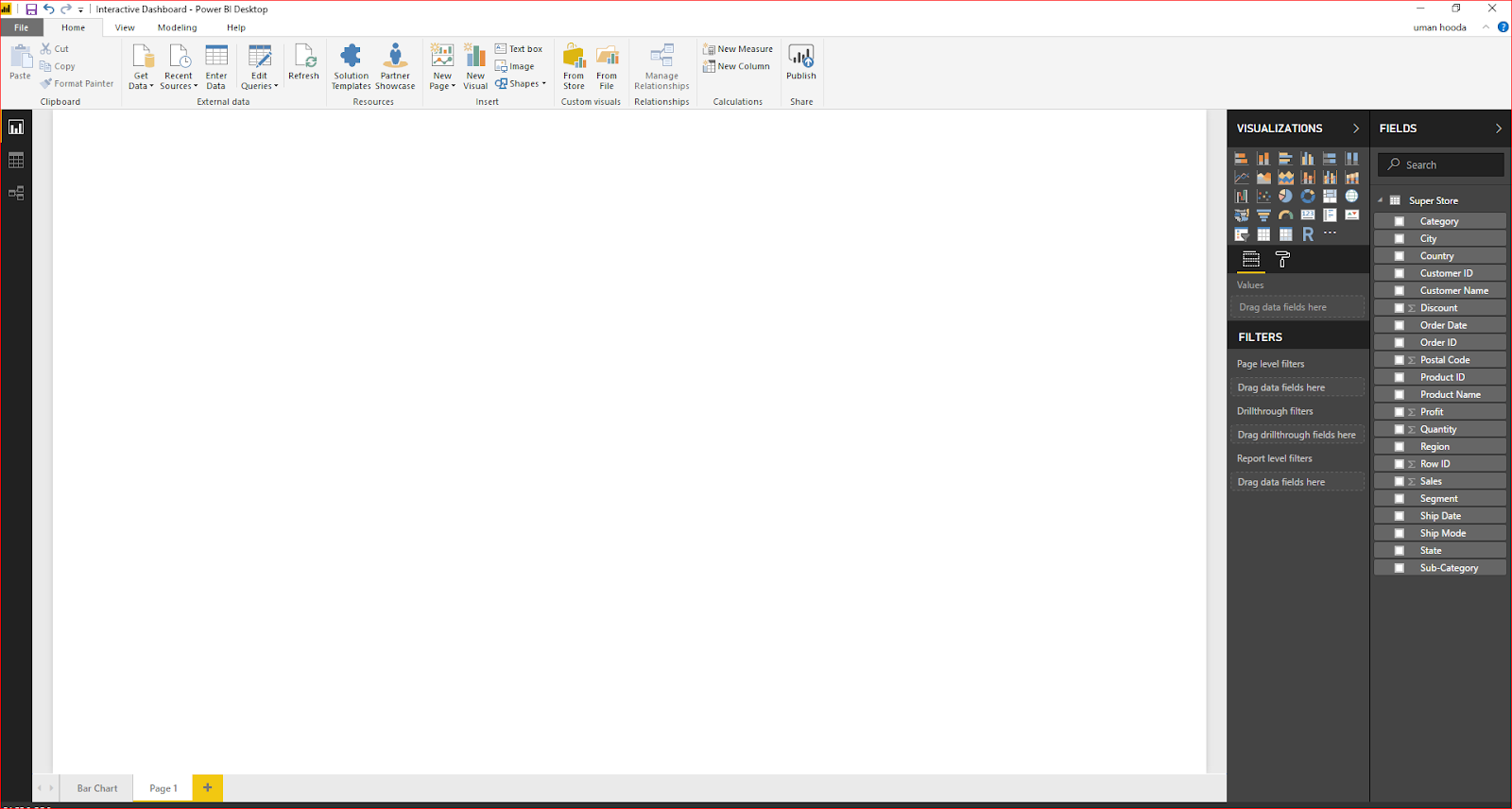Click the Fields search box

[1440, 164]
